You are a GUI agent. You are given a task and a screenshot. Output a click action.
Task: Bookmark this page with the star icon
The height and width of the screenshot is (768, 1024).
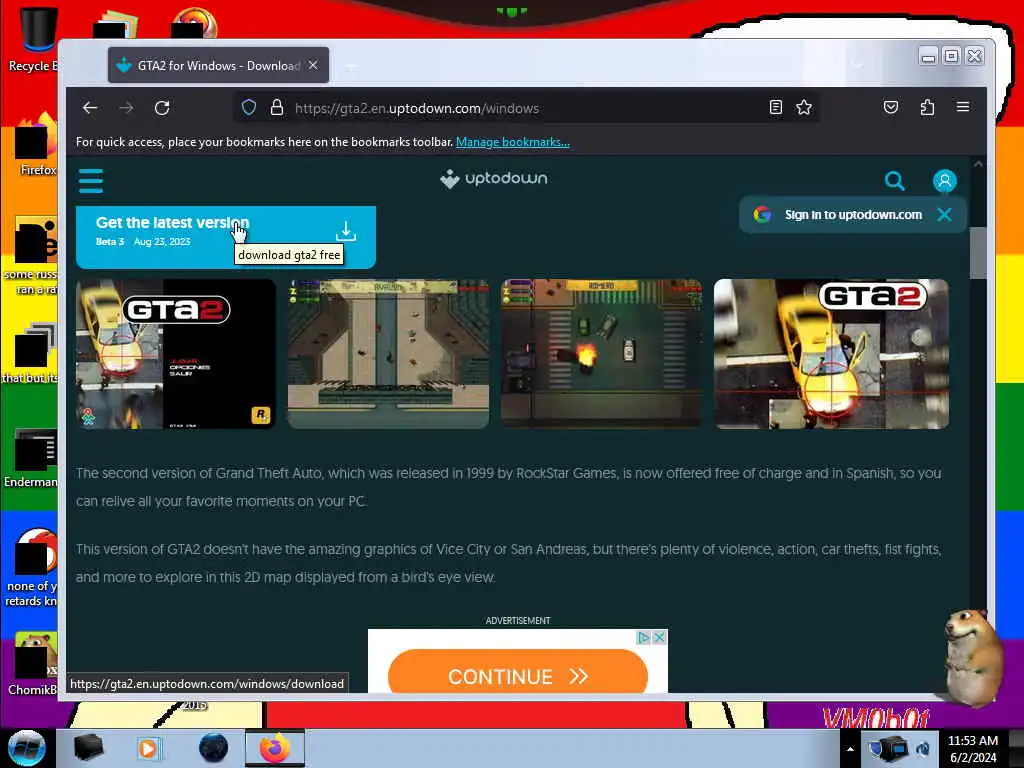click(804, 108)
